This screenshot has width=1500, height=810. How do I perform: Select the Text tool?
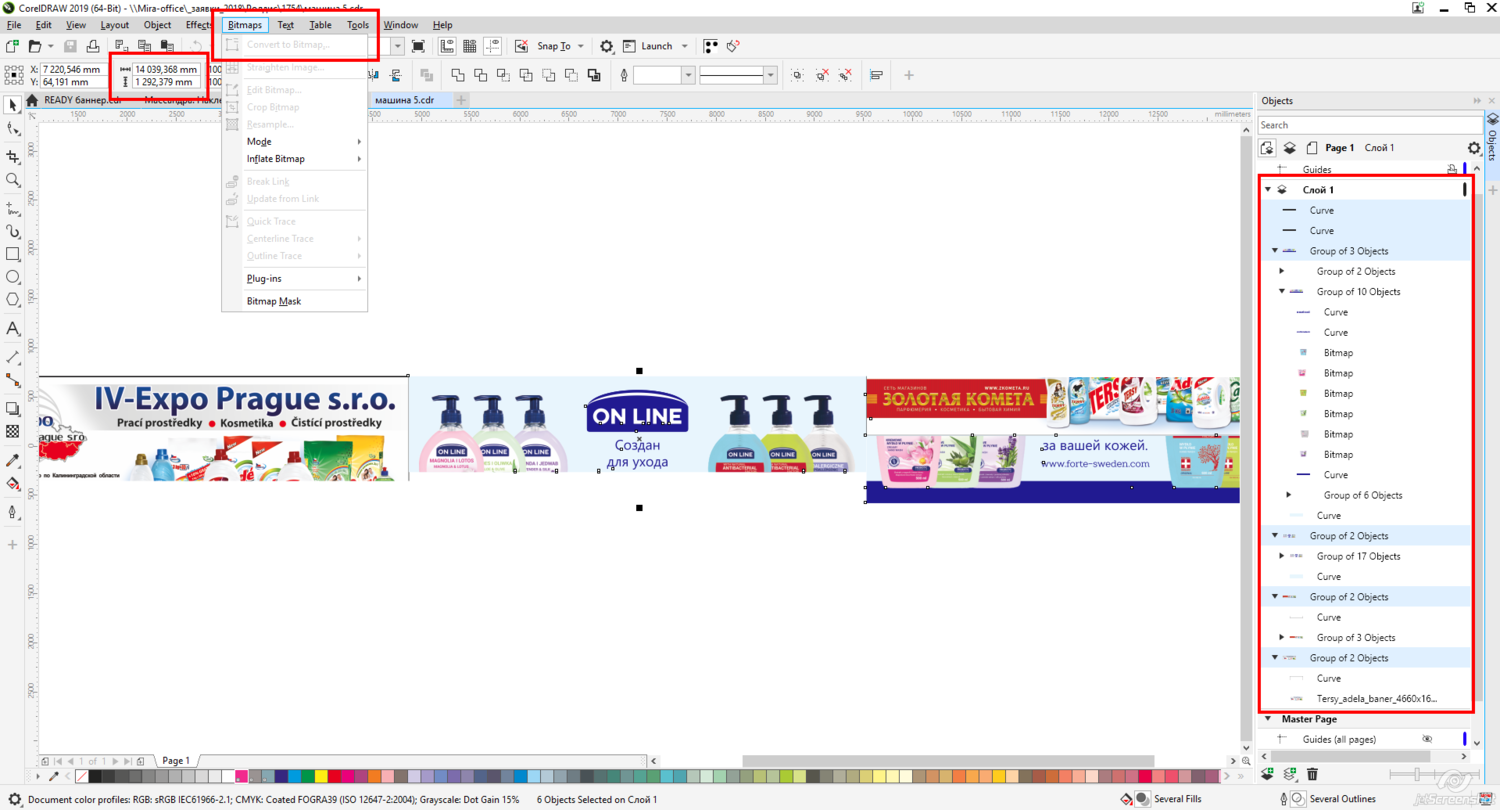tap(13, 328)
